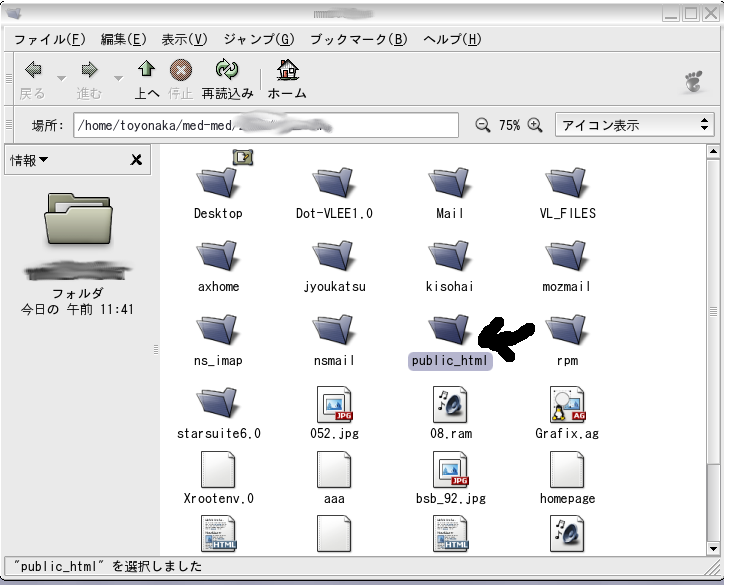Open the Back history dropdown arrow
The height and width of the screenshot is (588, 733).
(x=61, y=78)
